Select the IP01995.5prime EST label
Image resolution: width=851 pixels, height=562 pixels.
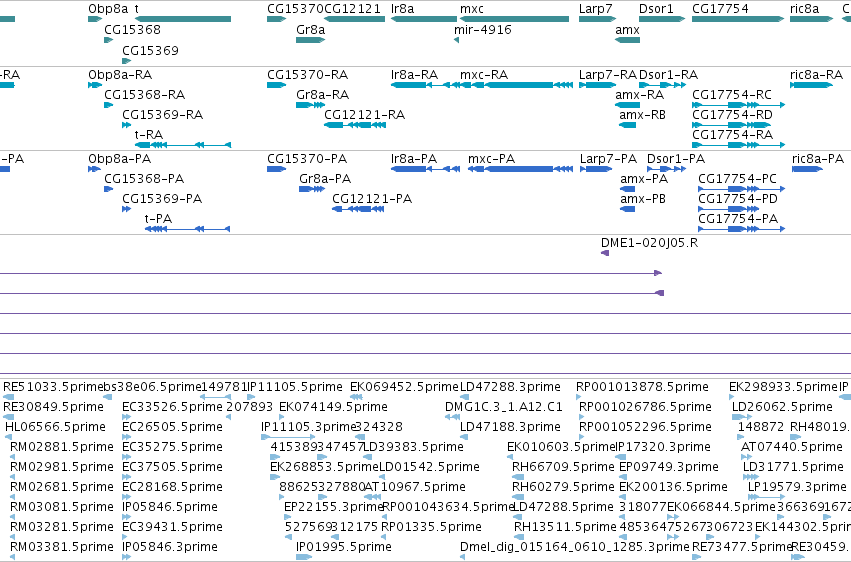(344, 547)
